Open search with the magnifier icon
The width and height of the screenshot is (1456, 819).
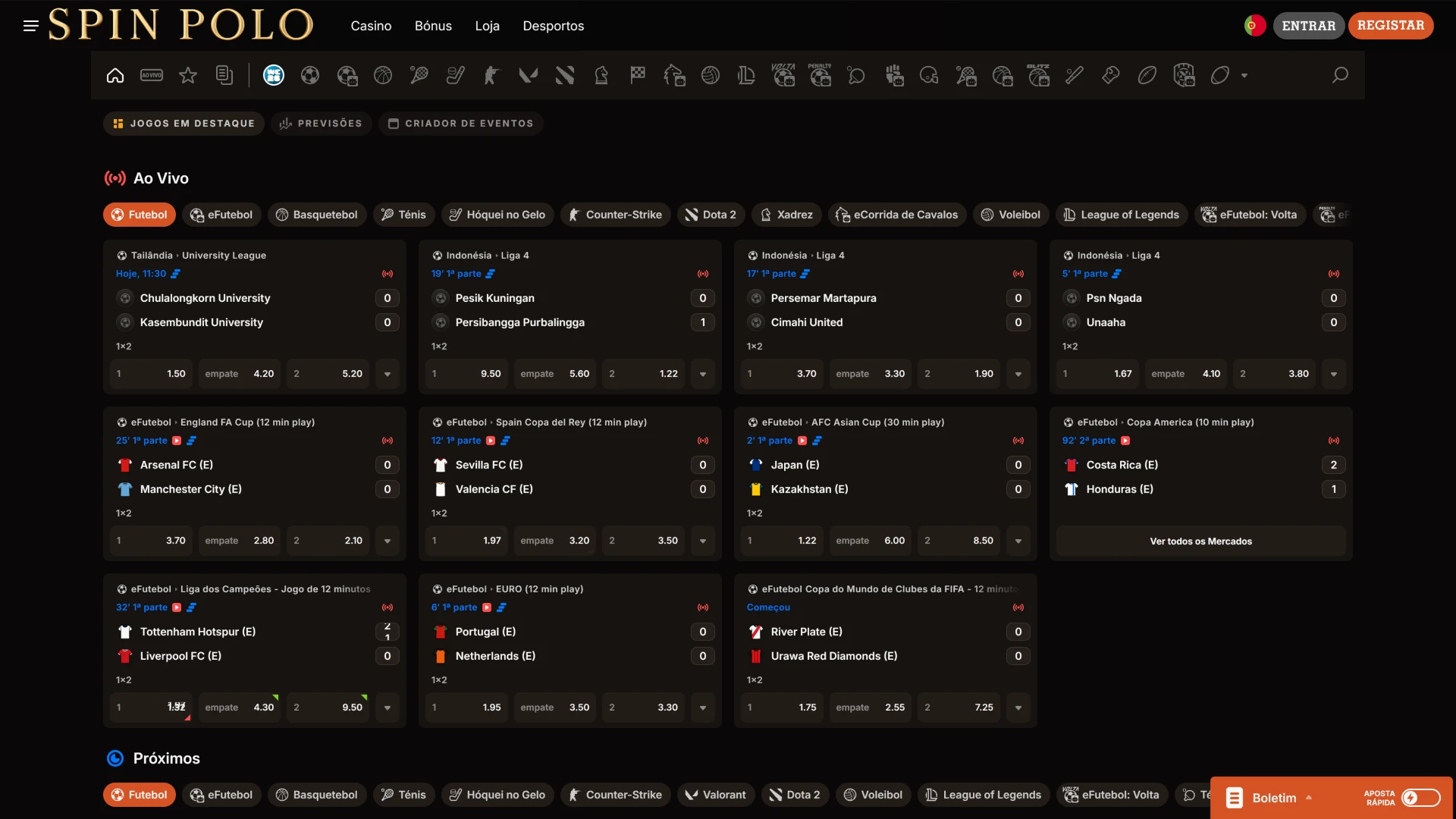click(x=1340, y=75)
